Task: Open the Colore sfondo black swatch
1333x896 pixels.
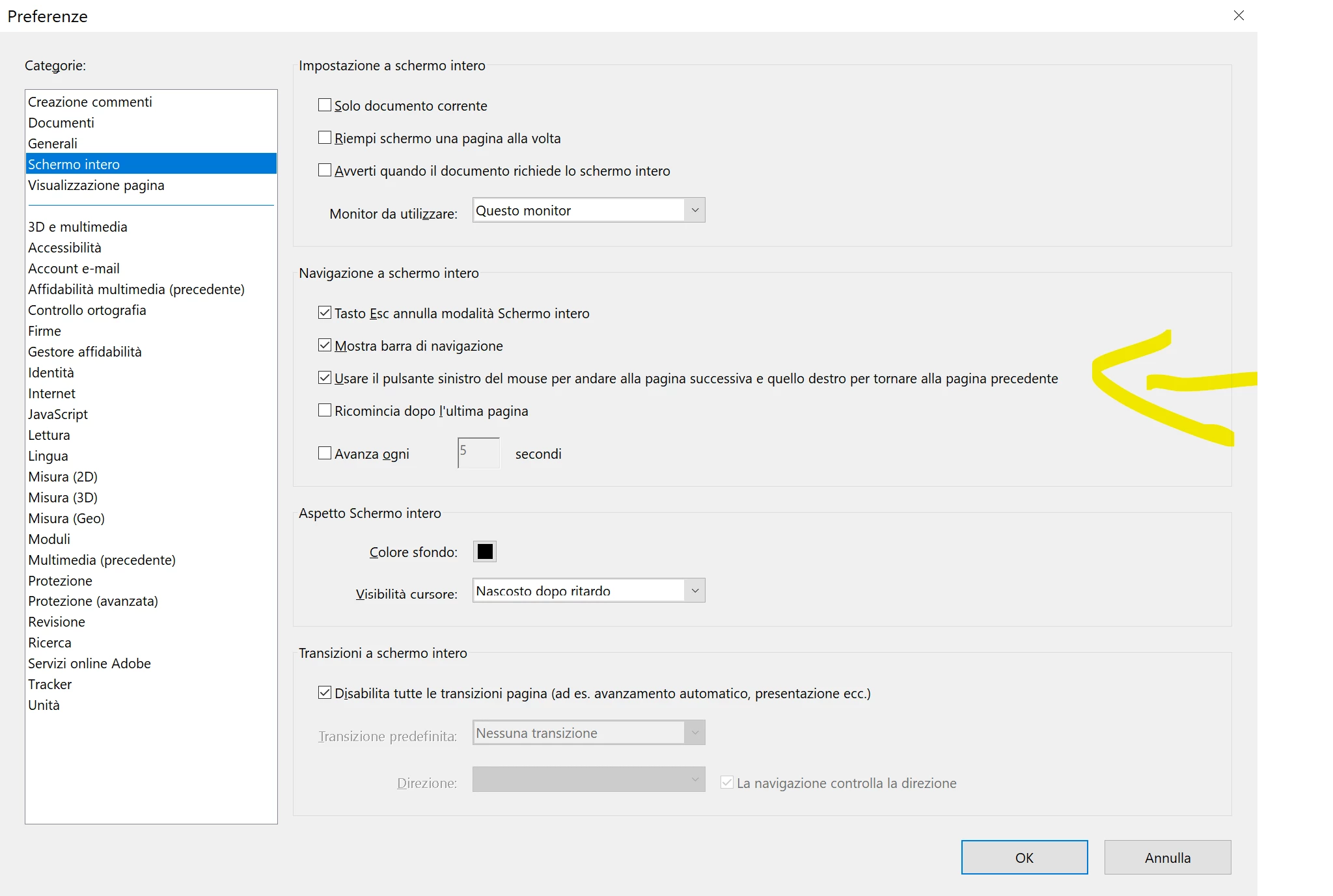Action: (x=485, y=551)
